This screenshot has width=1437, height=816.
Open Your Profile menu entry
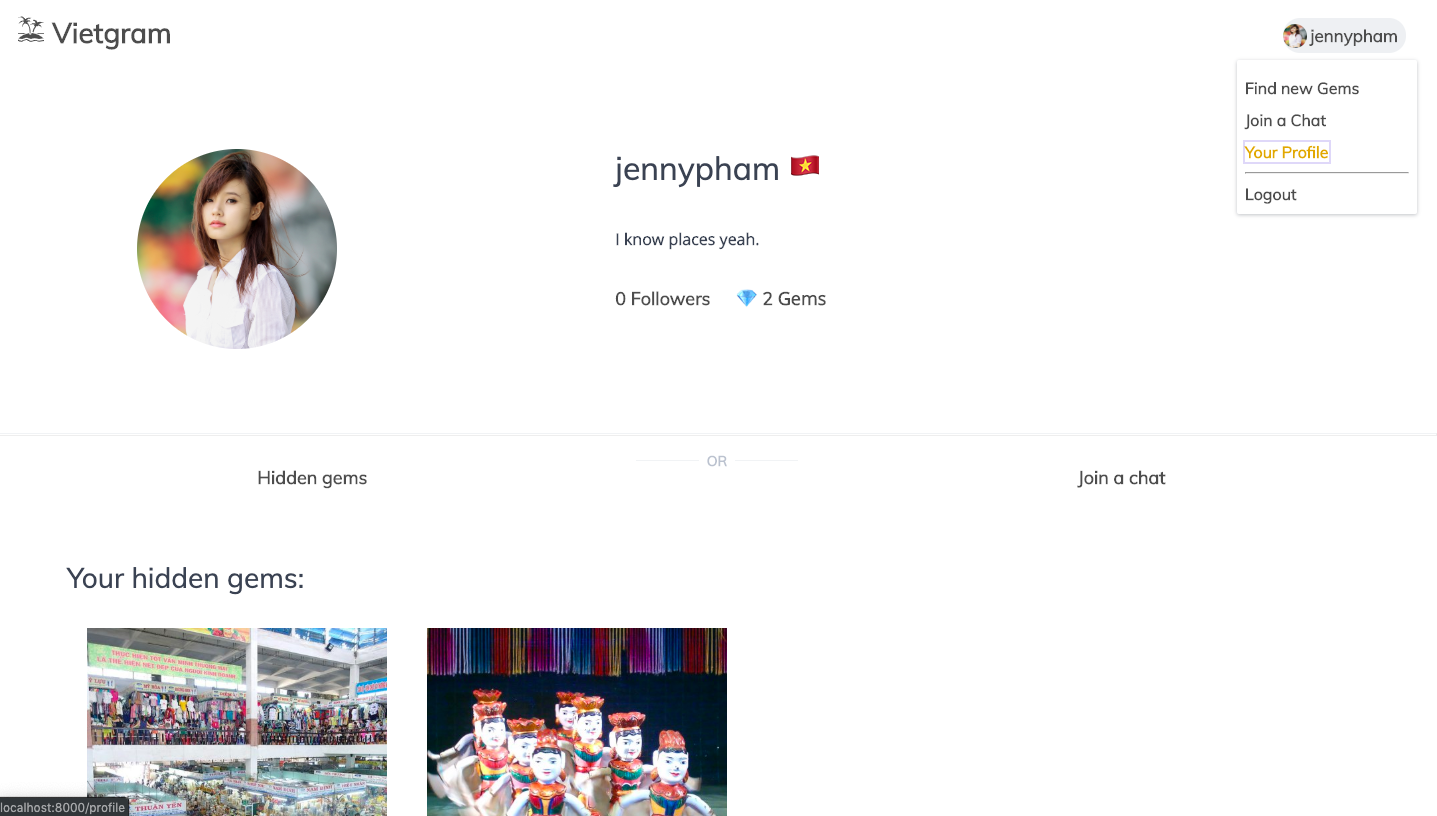1286,152
